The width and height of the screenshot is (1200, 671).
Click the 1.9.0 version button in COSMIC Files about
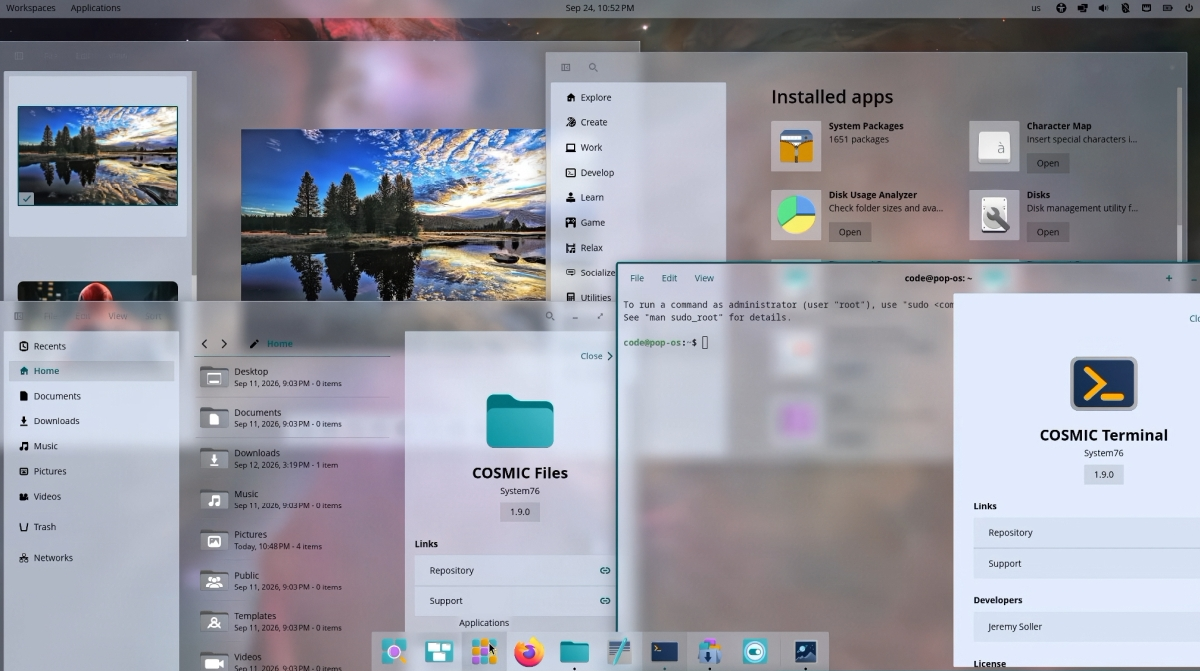pos(520,511)
